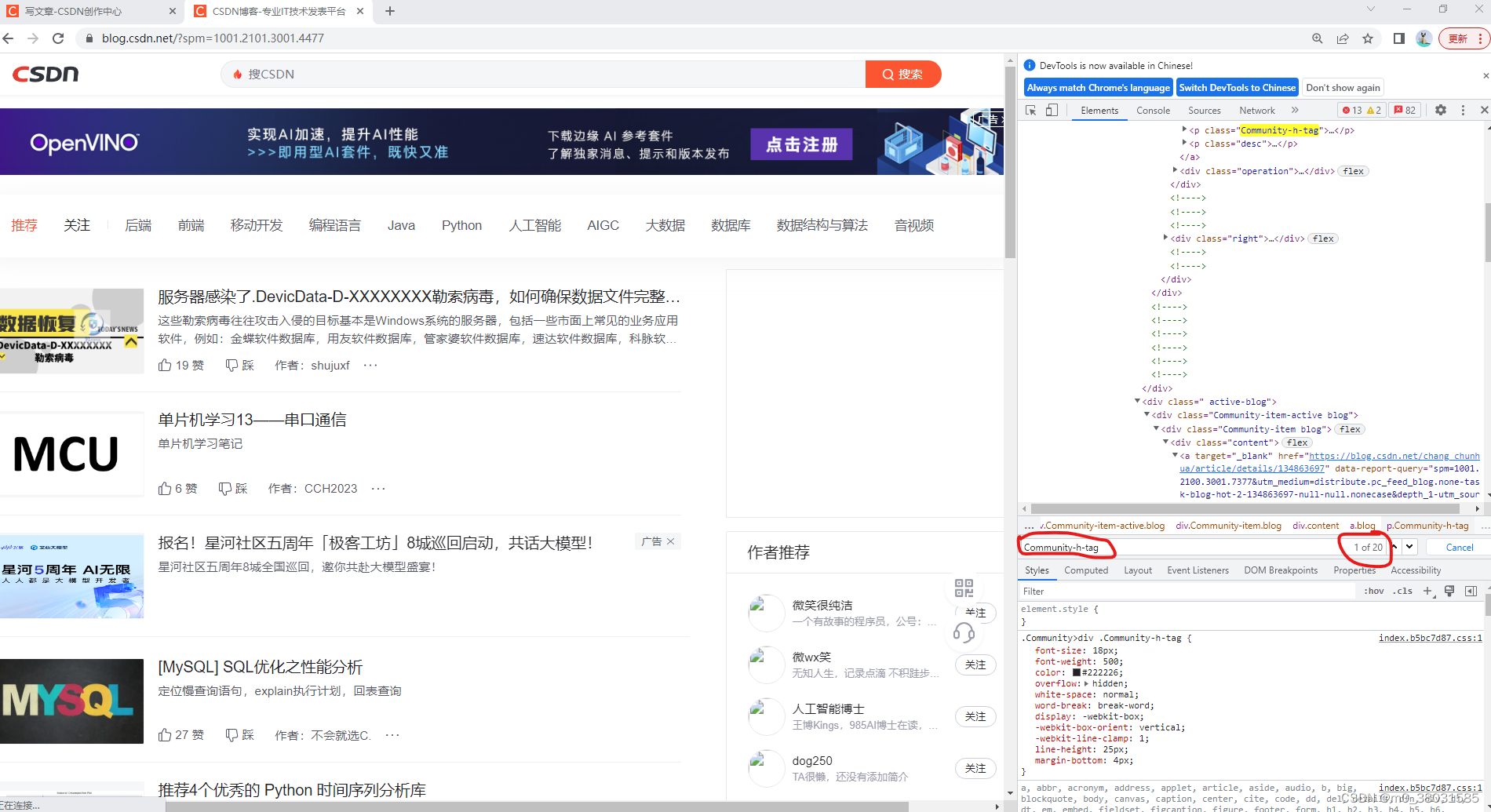Cancel the Elements search
The height and width of the screenshot is (812, 1491).
1460,547
